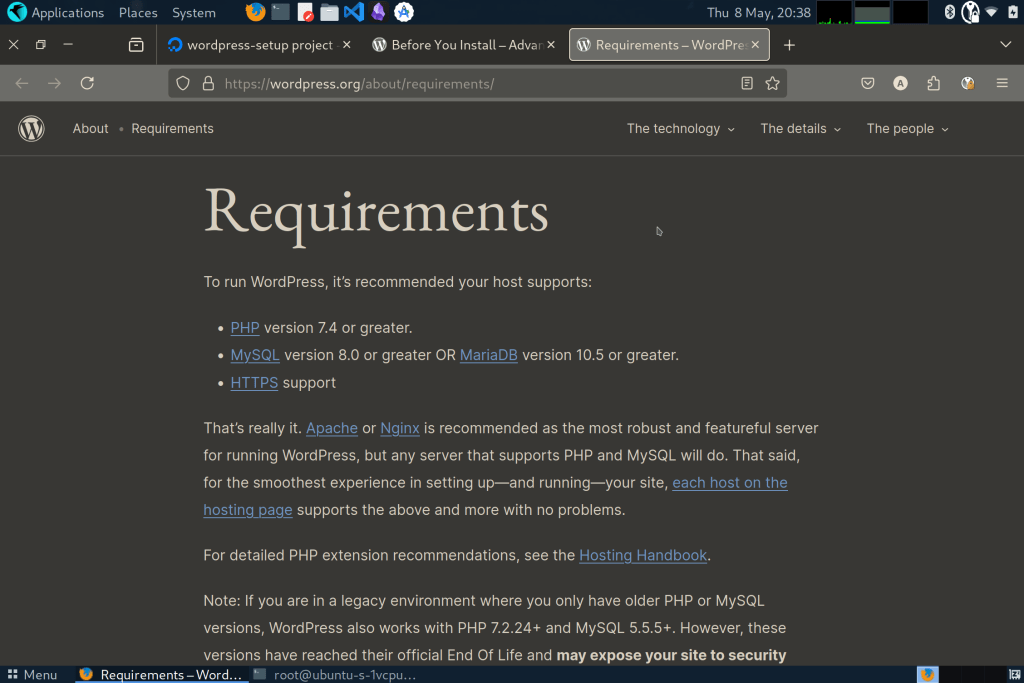Close the Before You Install tab
Viewport: 1024px width, 683px height.
(x=551, y=44)
